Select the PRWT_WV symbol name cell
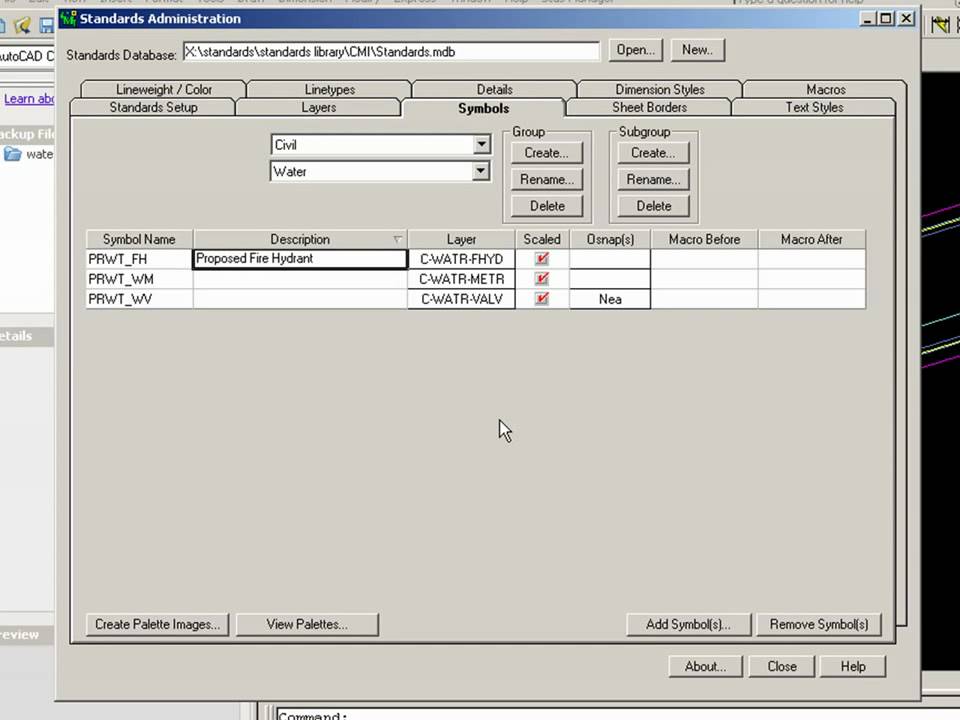This screenshot has height=720, width=960. (x=139, y=299)
